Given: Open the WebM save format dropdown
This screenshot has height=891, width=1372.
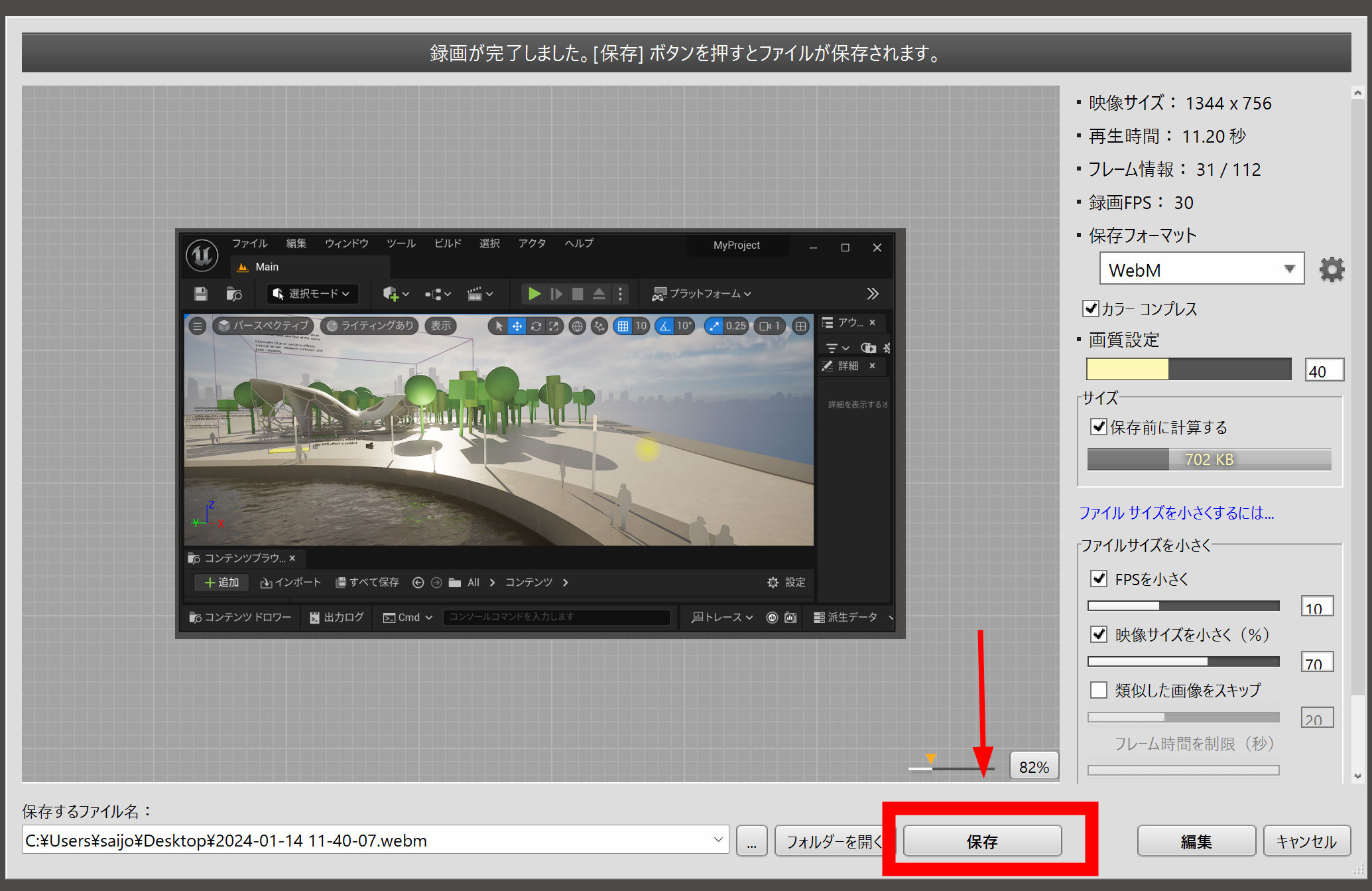Looking at the screenshot, I should click(x=1202, y=269).
